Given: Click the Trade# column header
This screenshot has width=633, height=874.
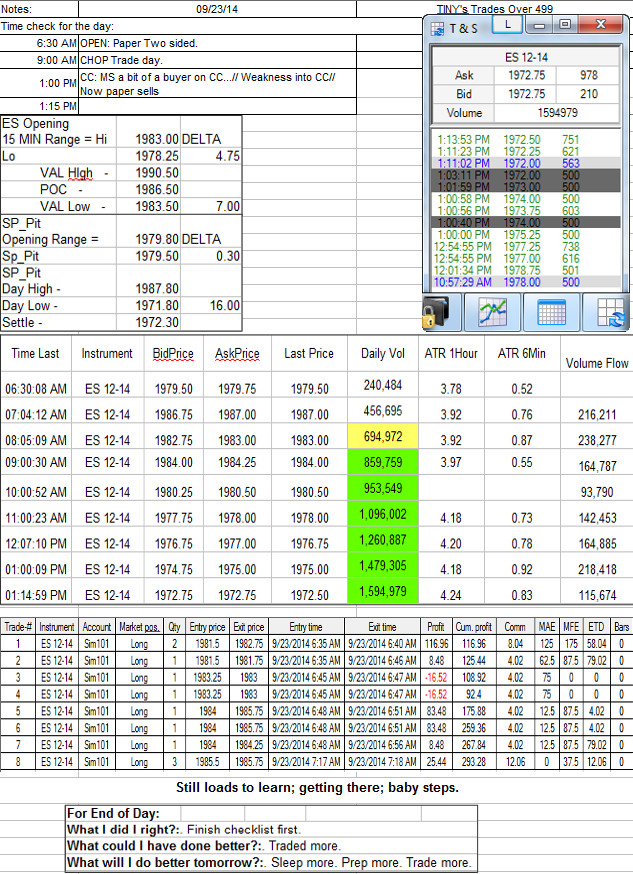Looking at the screenshot, I should (x=18, y=627).
